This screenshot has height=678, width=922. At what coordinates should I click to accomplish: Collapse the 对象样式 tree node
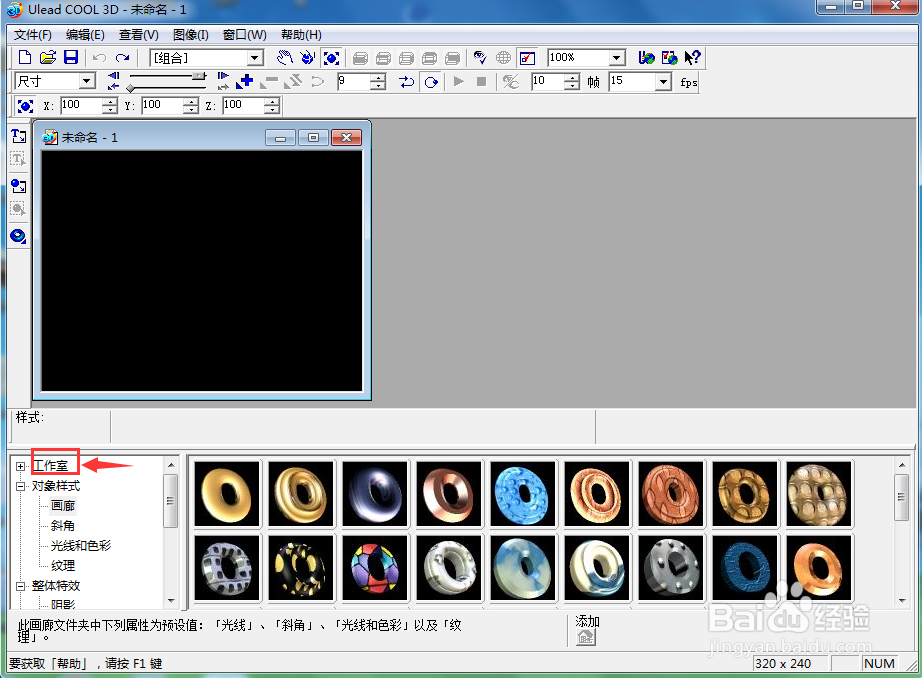click(21, 486)
